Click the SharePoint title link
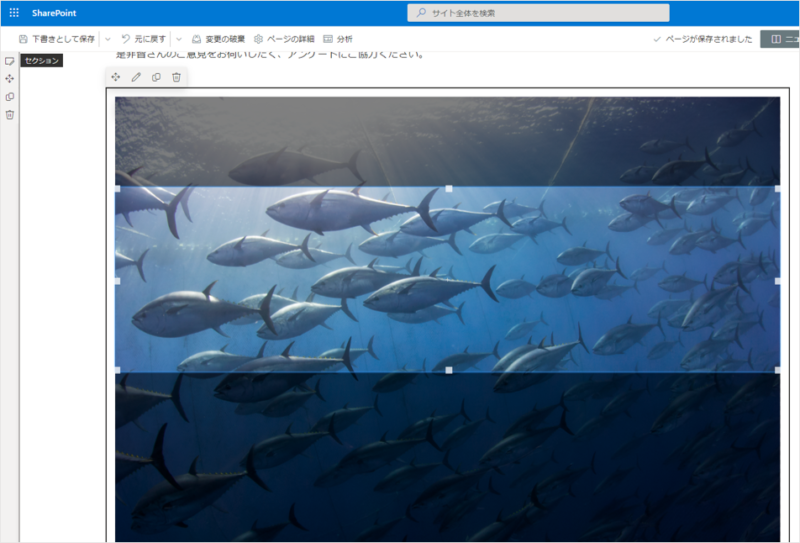 (54, 13)
